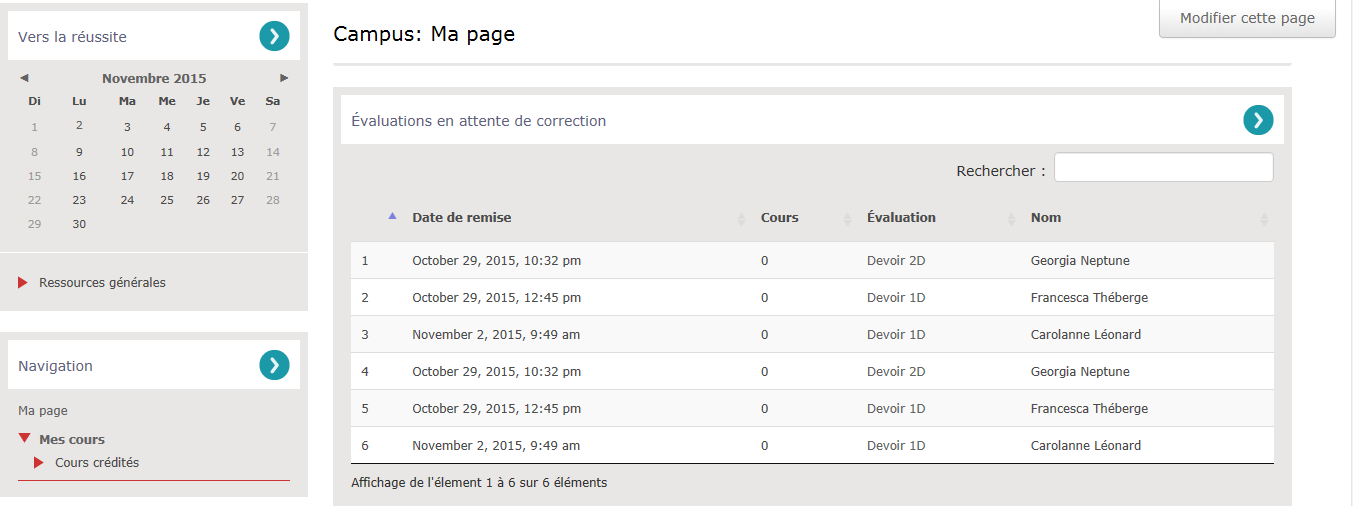Click the Rechercher search field
This screenshot has height=506, width=1353.
[x=1163, y=168]
